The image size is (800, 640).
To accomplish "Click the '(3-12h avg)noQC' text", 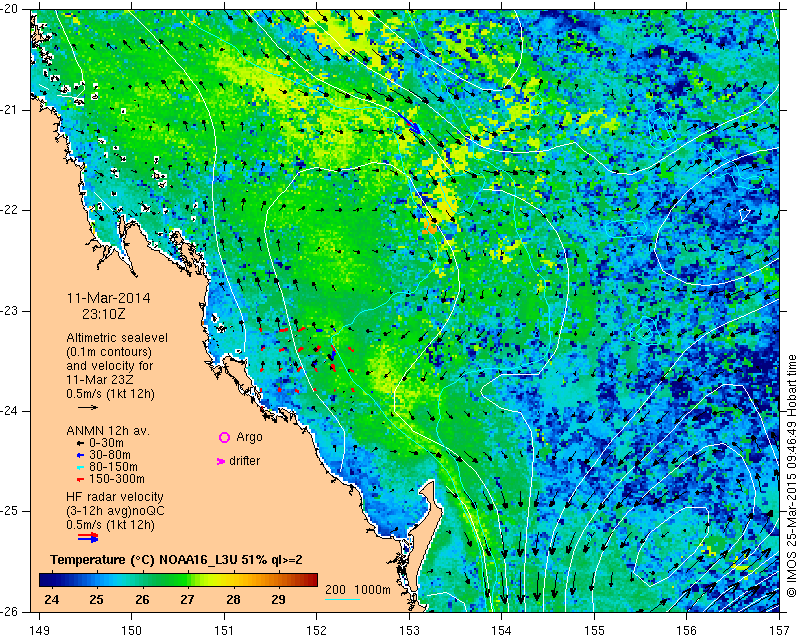I will point(116,511).
